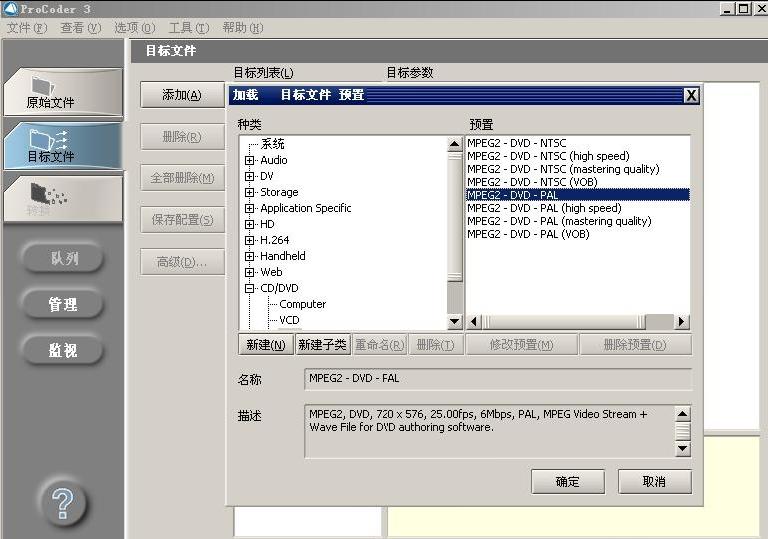Click the 删除(T) button under the category tree
768x539 pixels.
[x=435, y=344]
